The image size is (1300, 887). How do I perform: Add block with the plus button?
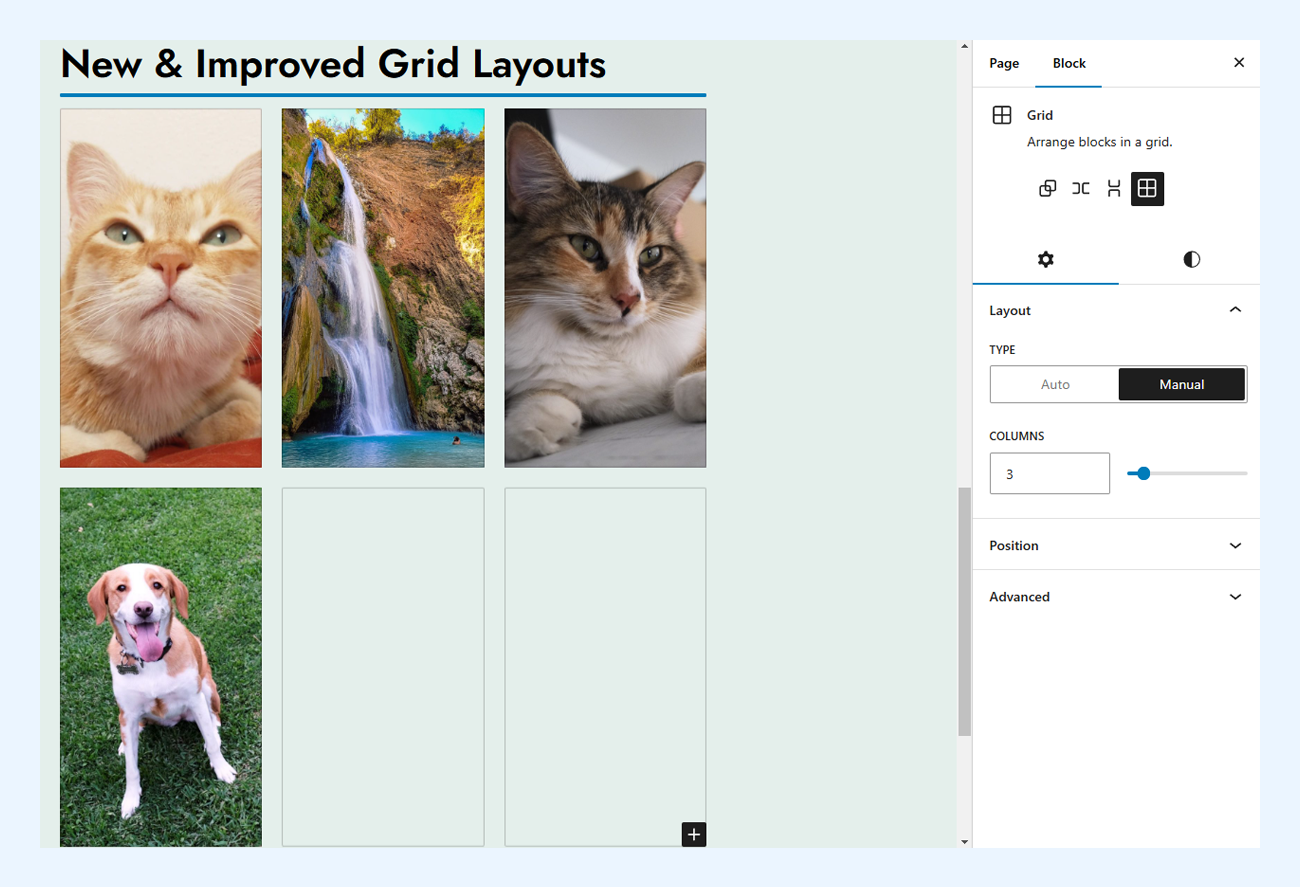694,834
